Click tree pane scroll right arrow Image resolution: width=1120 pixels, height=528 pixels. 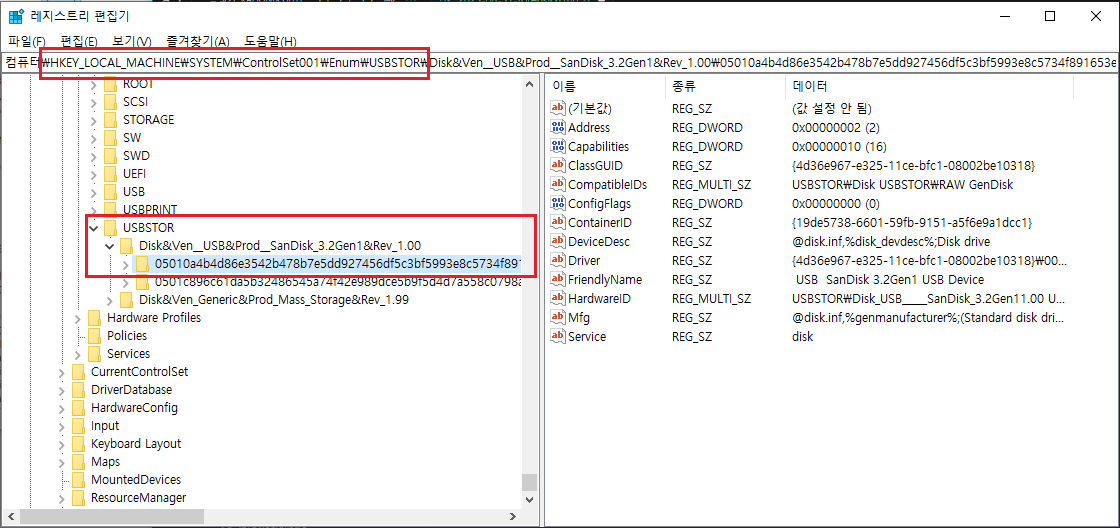coord(513,516)
